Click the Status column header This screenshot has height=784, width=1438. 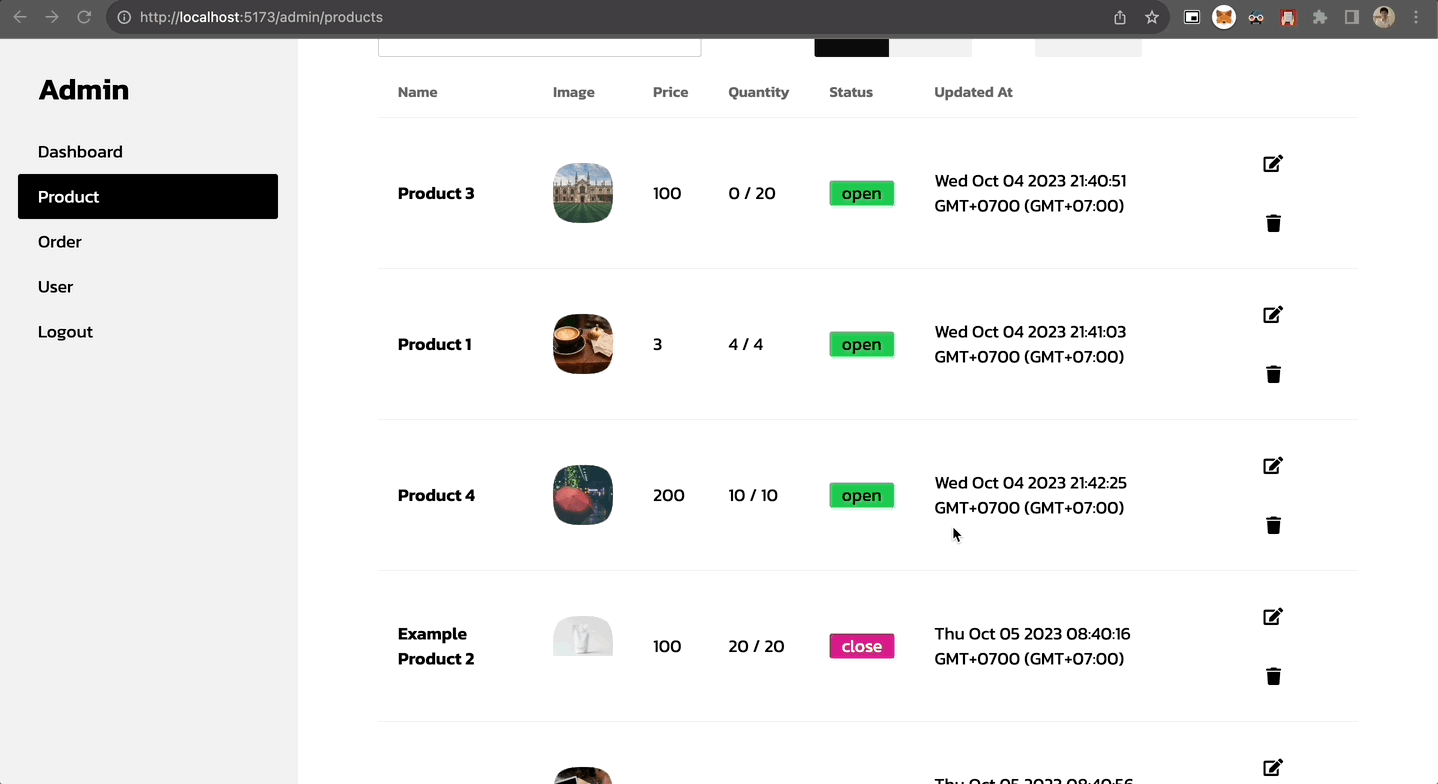click(851, 92)
